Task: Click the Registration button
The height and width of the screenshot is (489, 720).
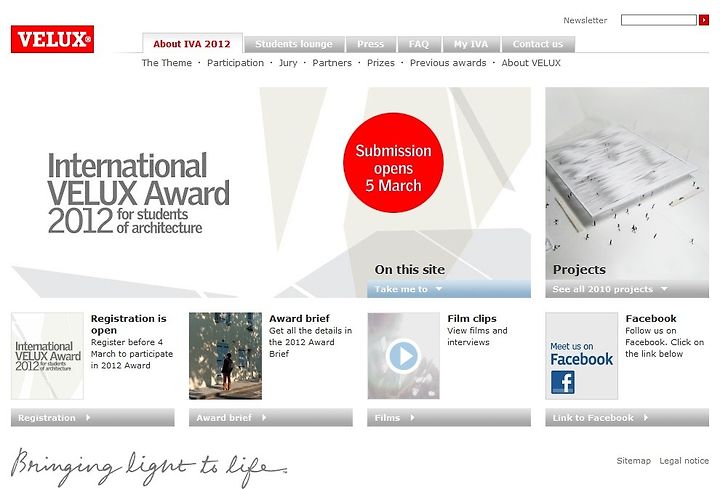Action: click(93, 418)
